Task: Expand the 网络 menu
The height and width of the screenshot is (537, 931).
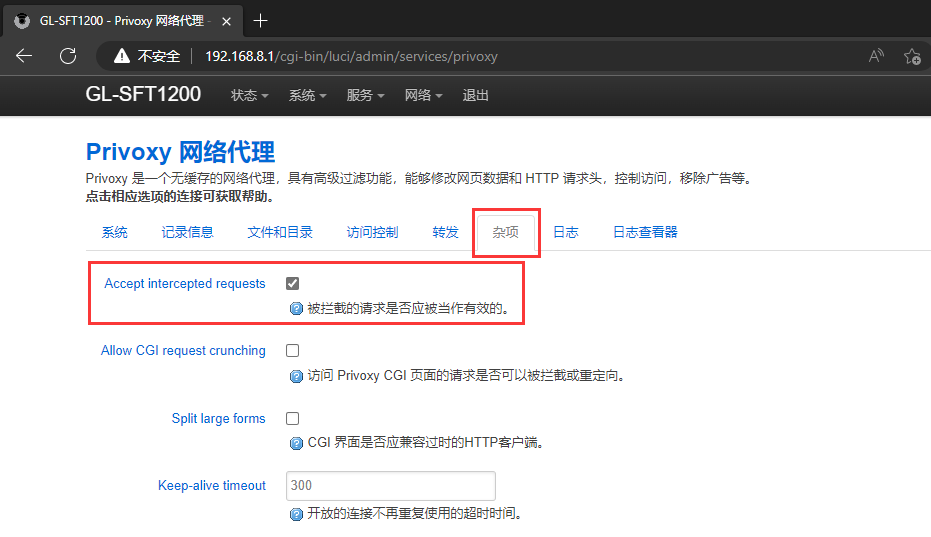Action: click(x=423, y=95)
